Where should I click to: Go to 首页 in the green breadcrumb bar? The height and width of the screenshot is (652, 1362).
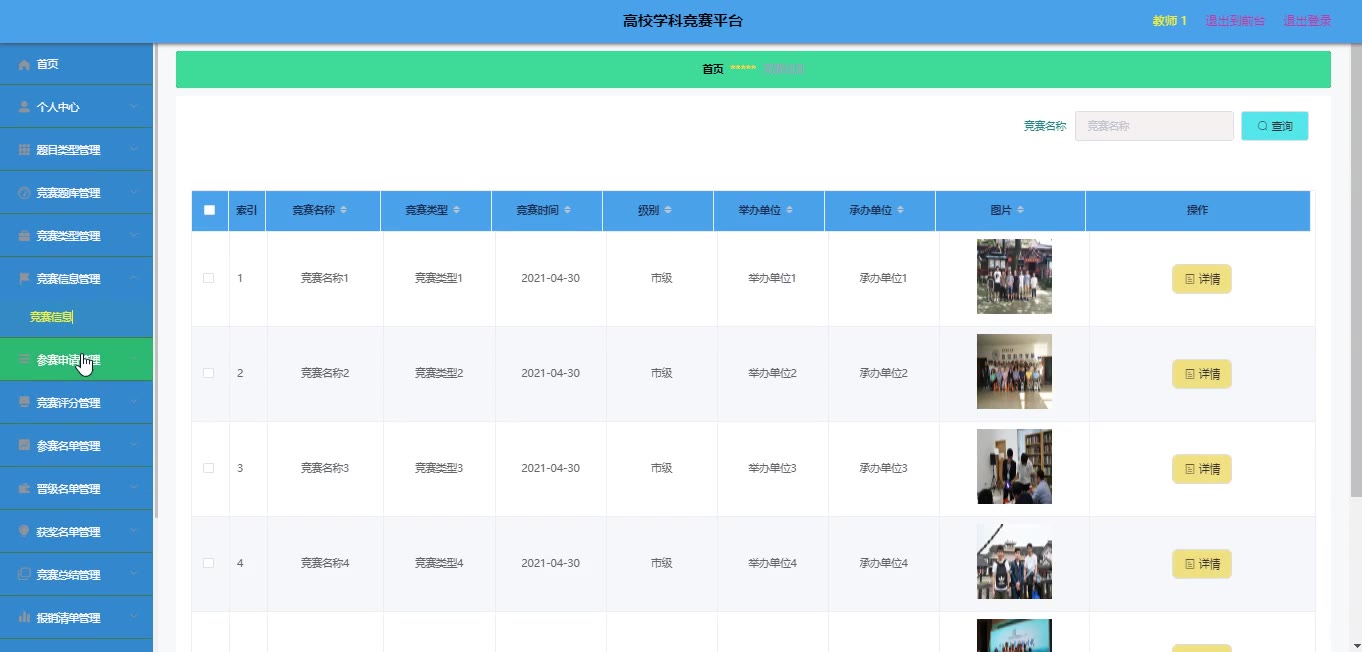click(x=712, y=69)
